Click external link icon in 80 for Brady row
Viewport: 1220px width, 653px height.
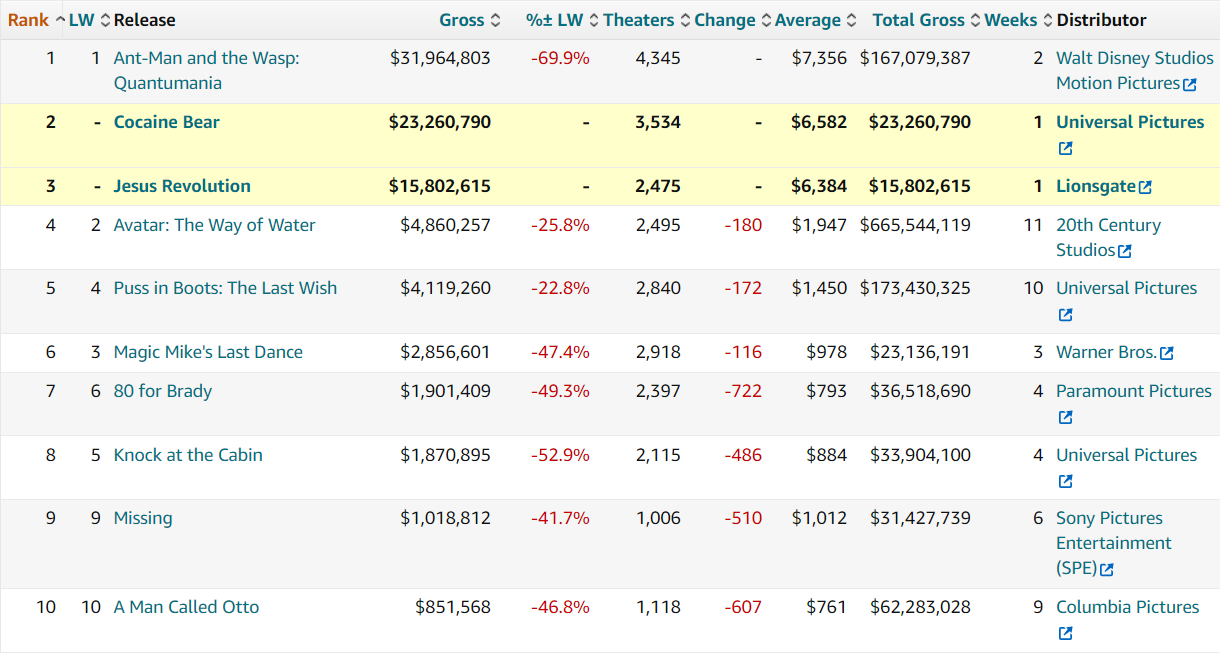coord(1066,418)
